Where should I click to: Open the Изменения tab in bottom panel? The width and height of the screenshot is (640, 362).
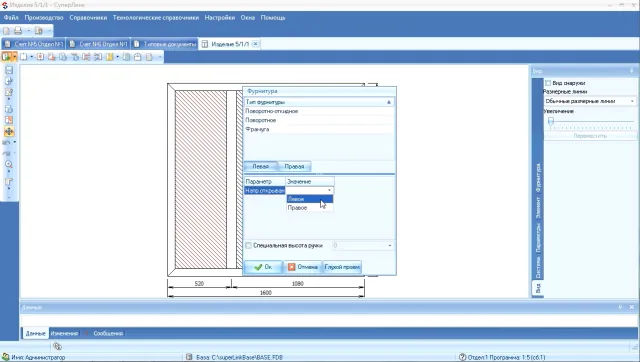click(x=64, y=333)
